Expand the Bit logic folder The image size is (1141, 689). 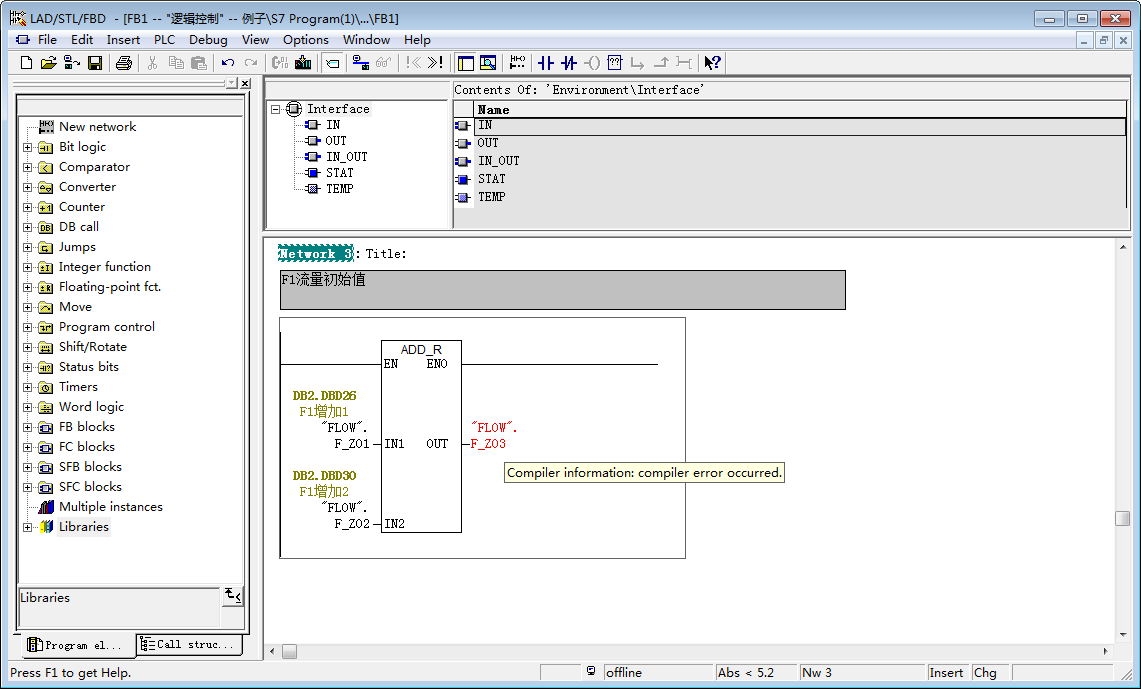click(x=28, y=147)
